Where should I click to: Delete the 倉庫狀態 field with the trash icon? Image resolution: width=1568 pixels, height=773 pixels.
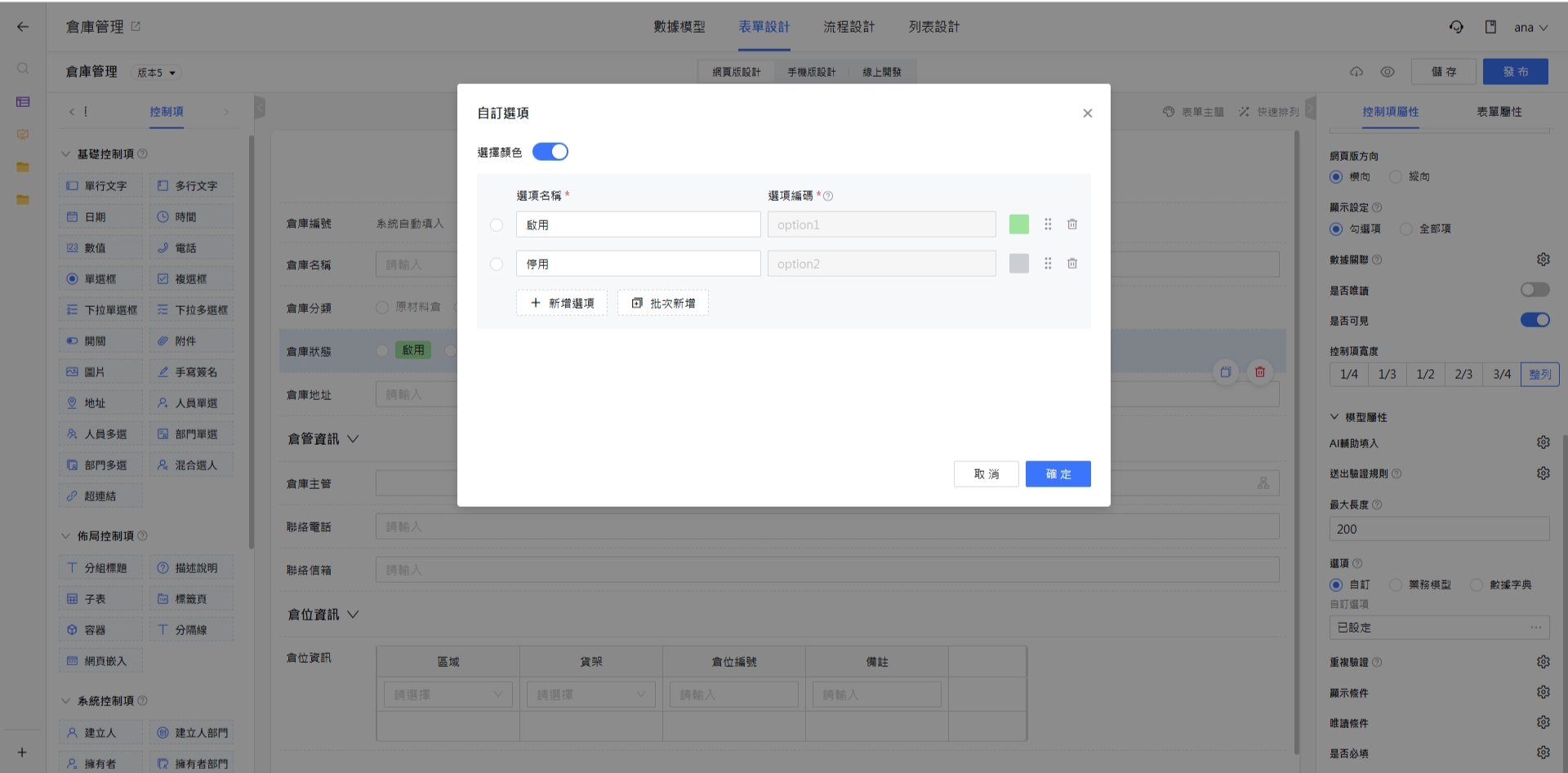tap(1260, 372)
